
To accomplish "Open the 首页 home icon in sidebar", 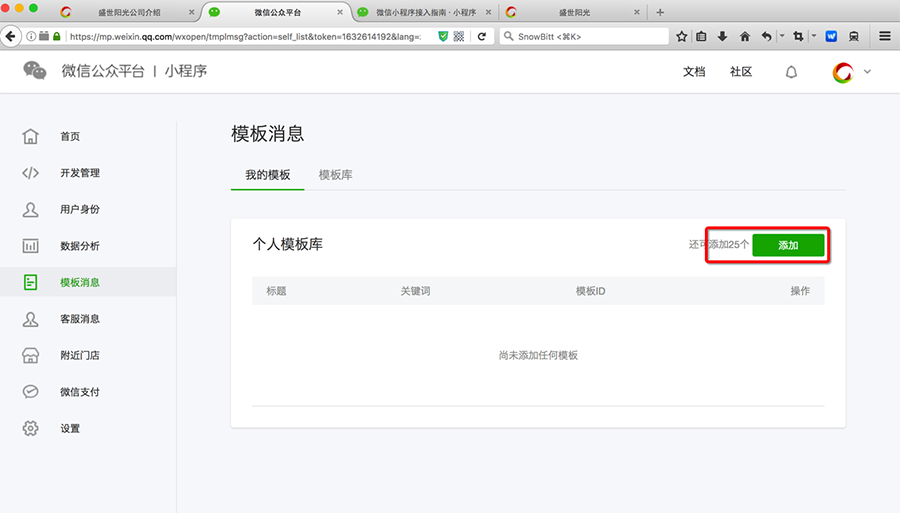I will (30, 136).
